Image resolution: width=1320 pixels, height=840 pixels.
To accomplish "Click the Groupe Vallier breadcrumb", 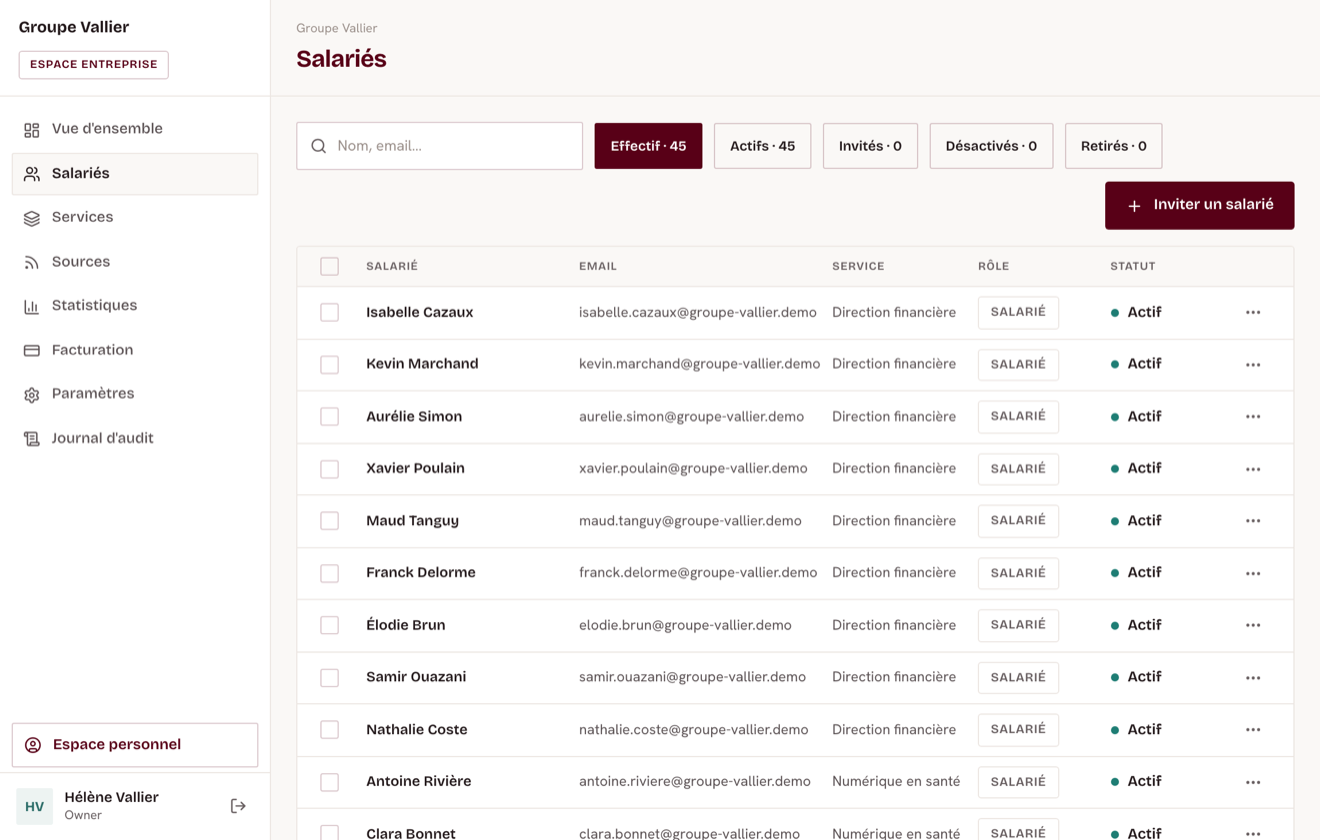I will 337,28.
